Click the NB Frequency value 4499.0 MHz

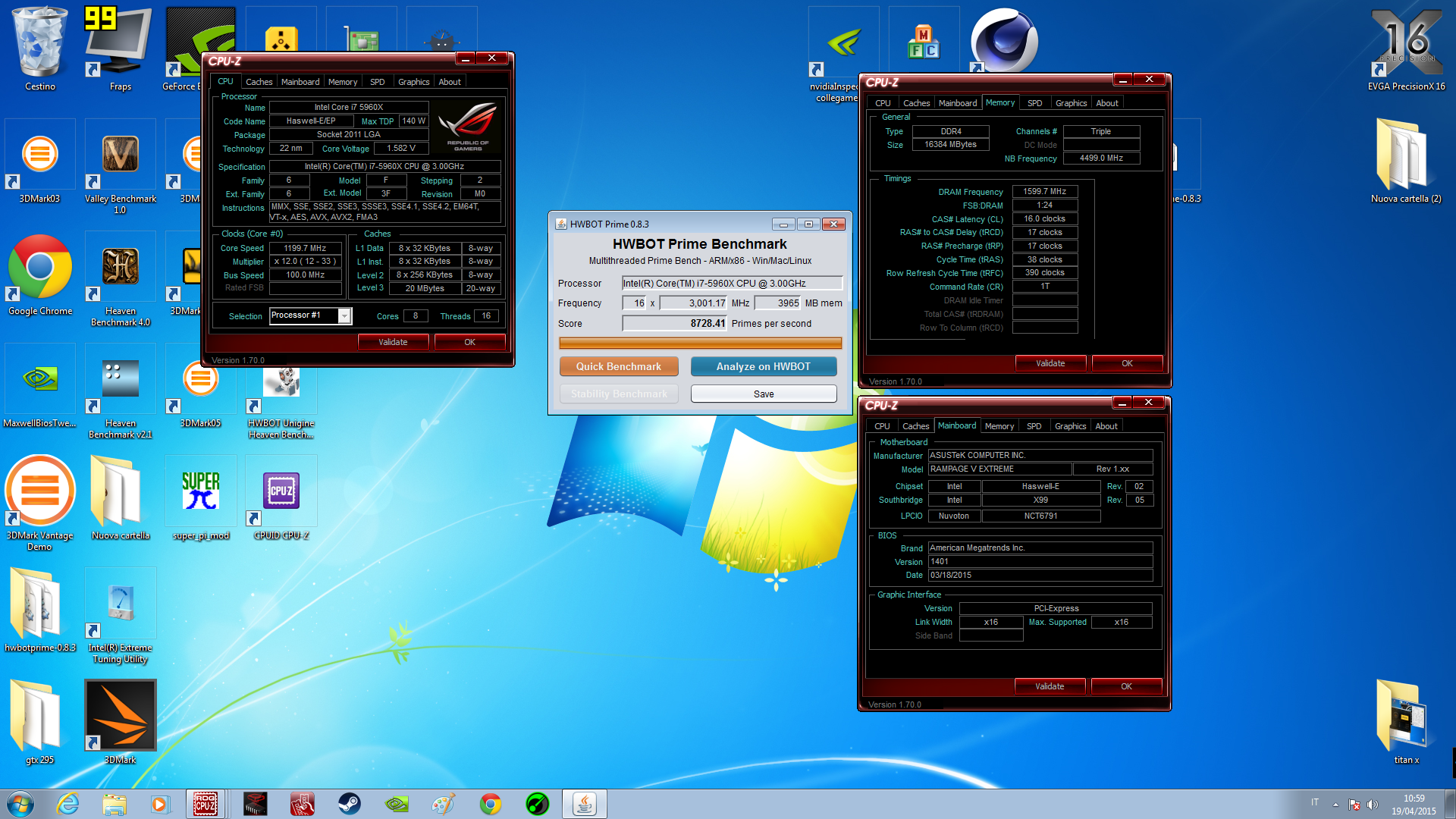(1101, 158)
